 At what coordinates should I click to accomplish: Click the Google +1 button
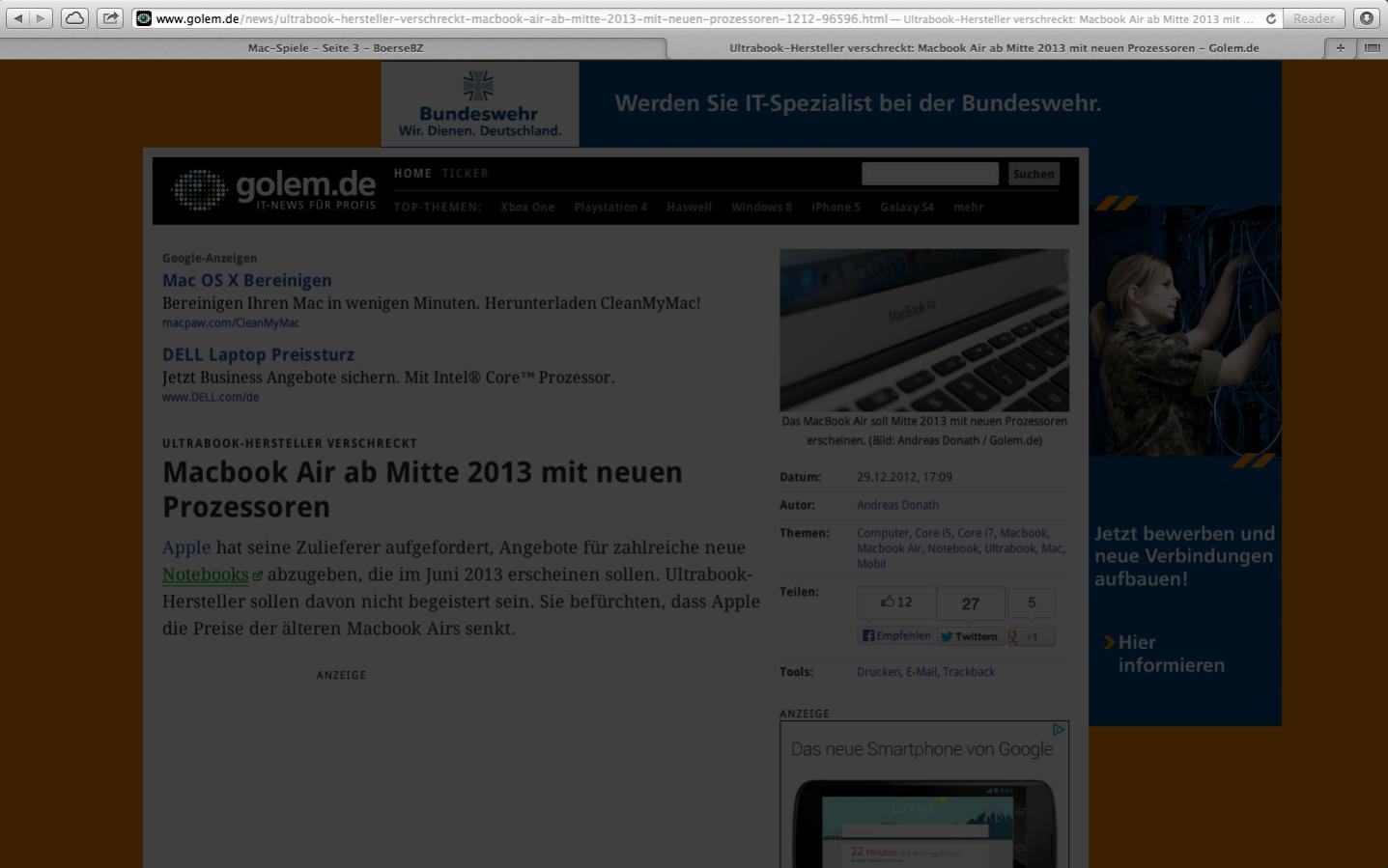click(x=1031, y=636)
